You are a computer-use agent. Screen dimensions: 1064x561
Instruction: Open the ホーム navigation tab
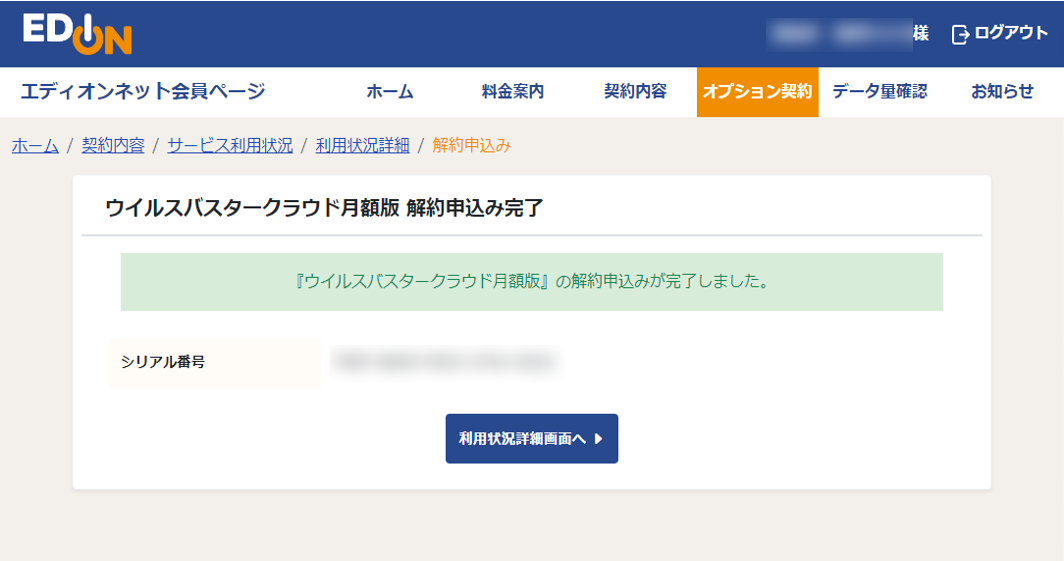[x=390, y=92]
